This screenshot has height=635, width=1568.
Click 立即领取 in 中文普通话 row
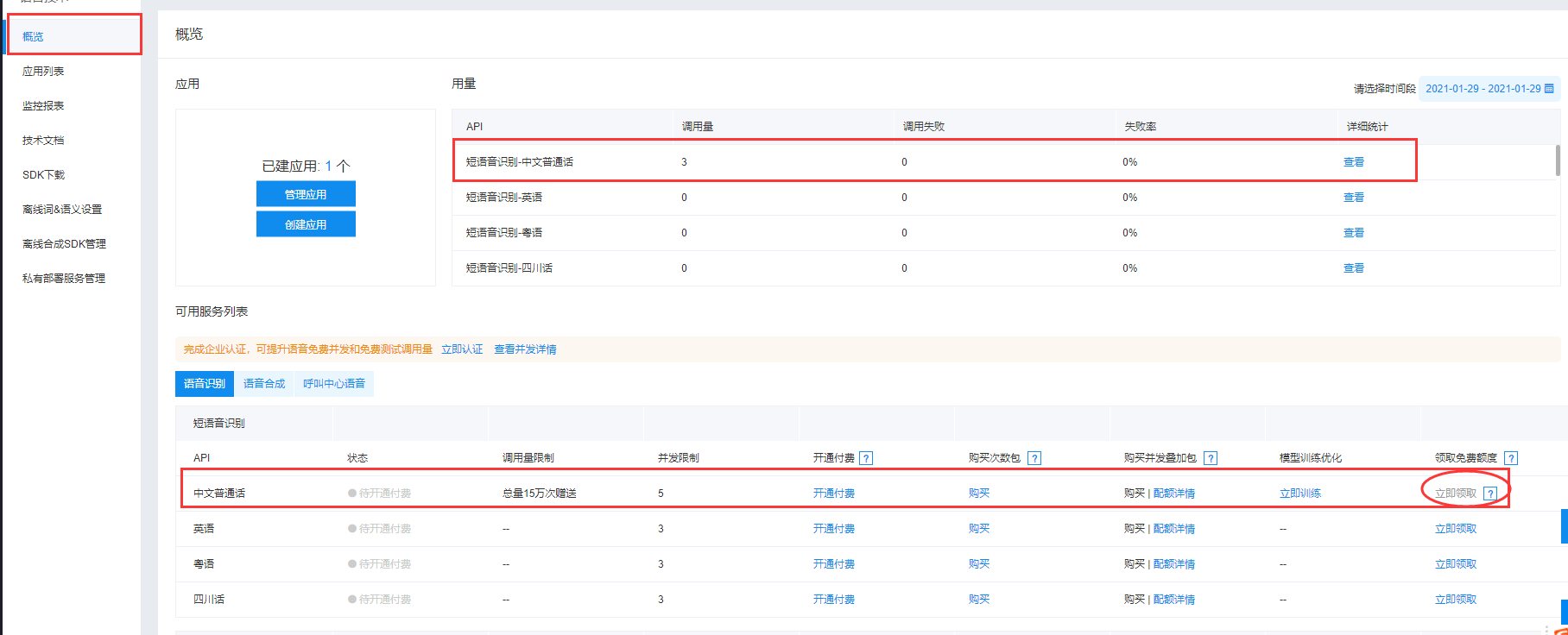pyautogui.click(x=1456, y=494)
